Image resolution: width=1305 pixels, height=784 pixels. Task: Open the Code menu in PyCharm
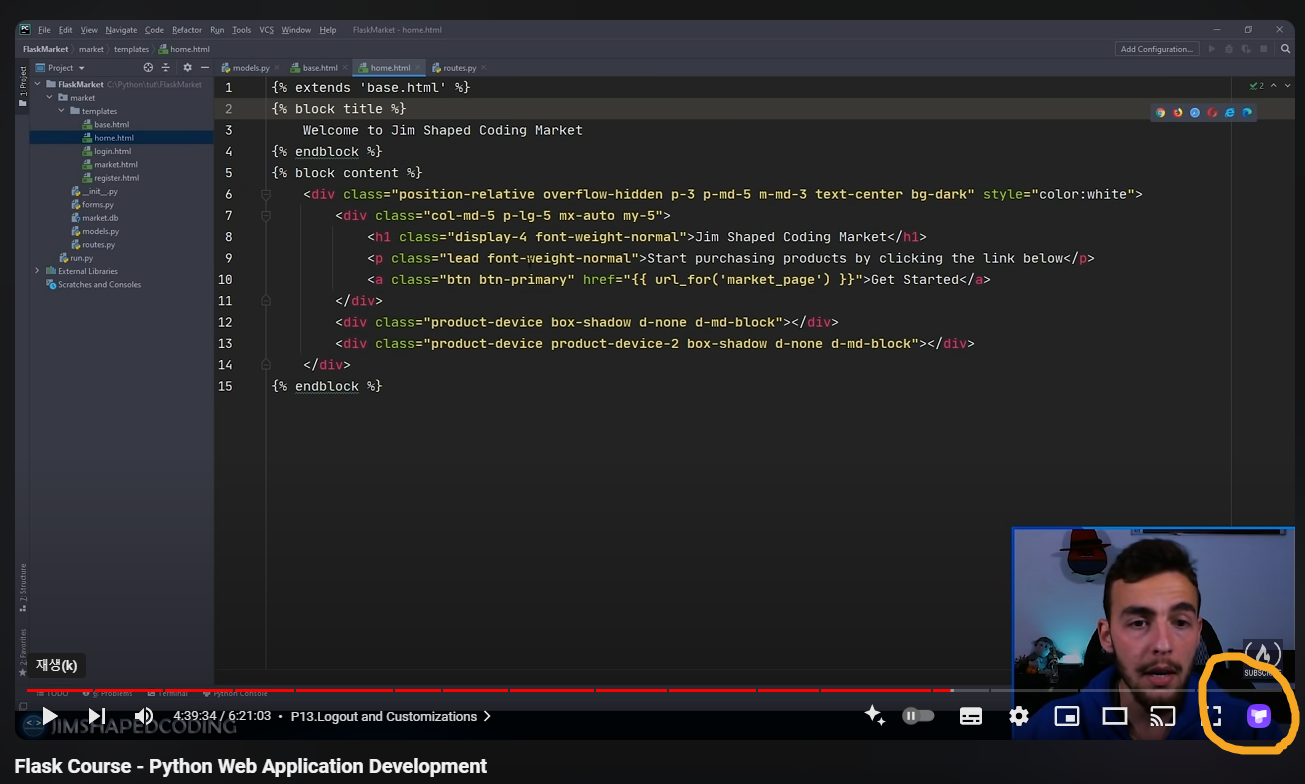[154, 30]
